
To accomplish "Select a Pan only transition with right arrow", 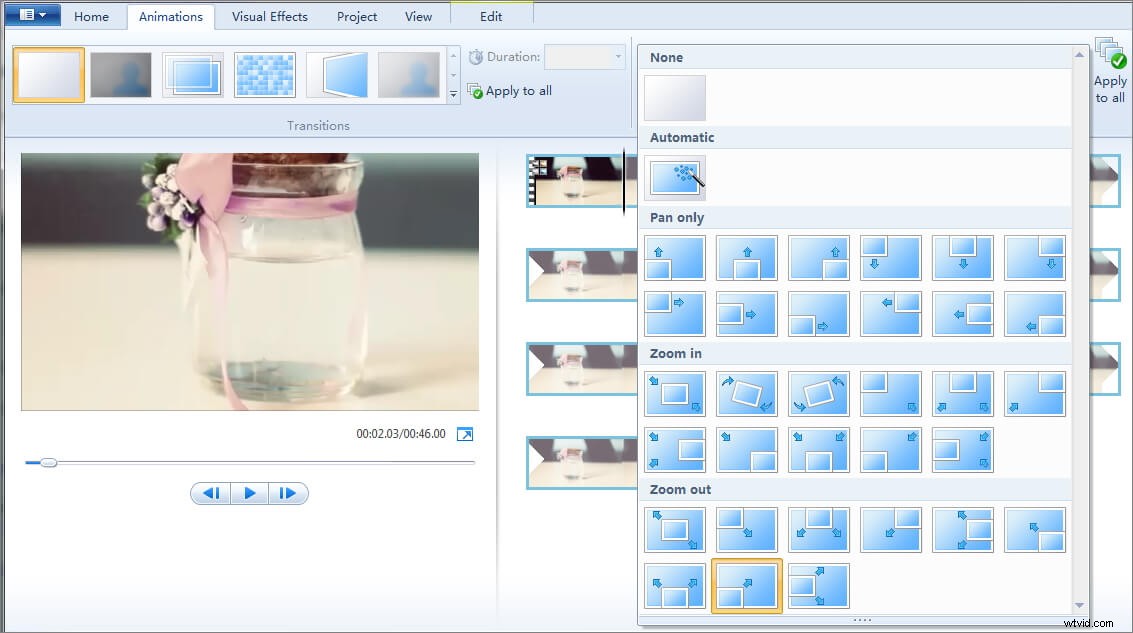I will 675,314.
